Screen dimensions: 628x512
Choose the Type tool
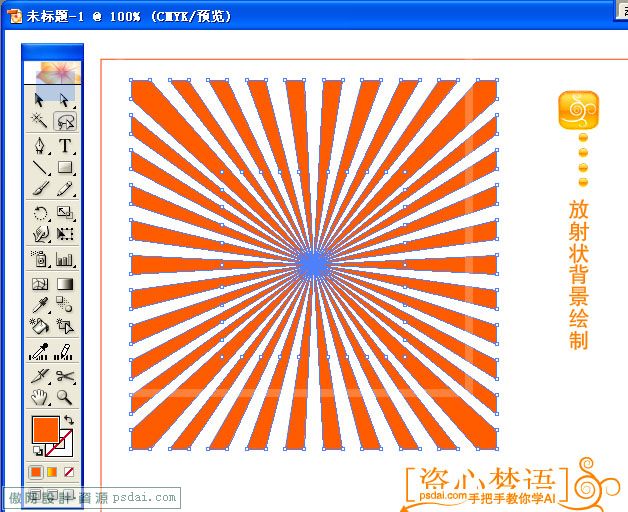pyautogui.click(x=65, y=146)
